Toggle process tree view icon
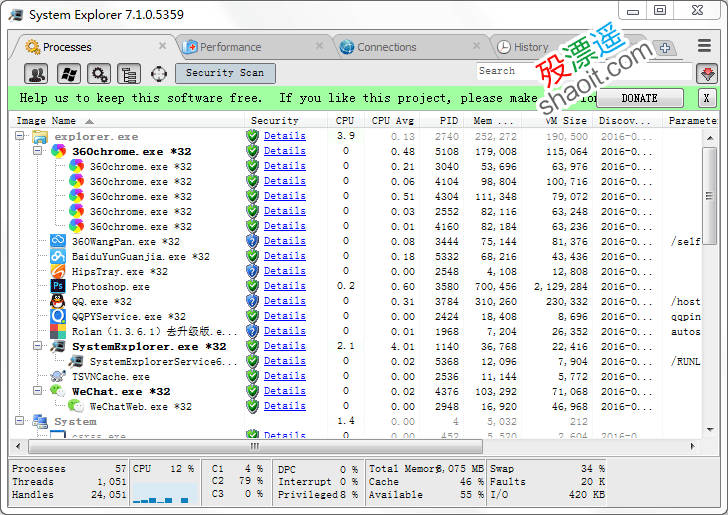 [129, 74]
